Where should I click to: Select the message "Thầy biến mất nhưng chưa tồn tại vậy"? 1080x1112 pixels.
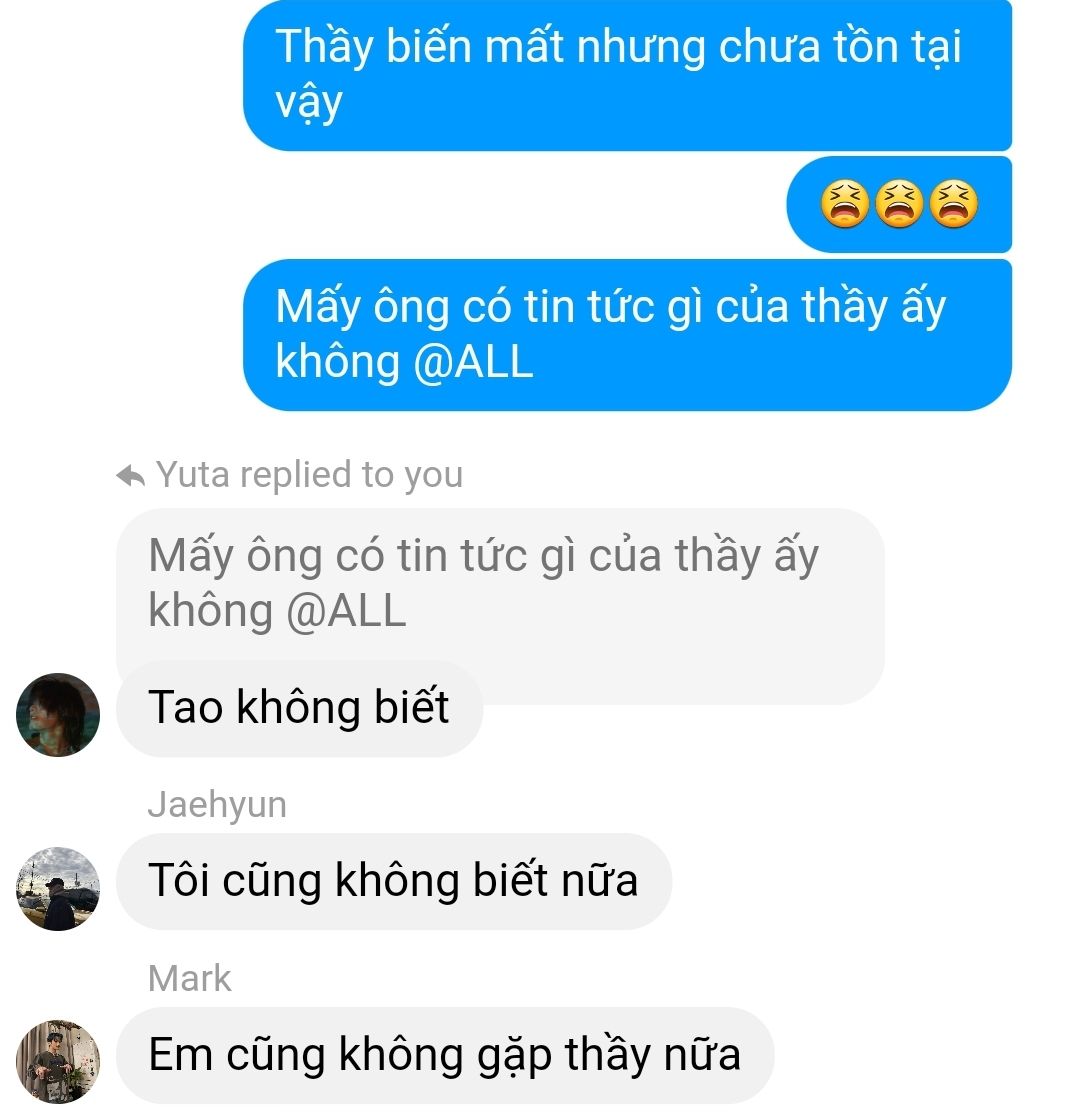[x=628, y=74]
